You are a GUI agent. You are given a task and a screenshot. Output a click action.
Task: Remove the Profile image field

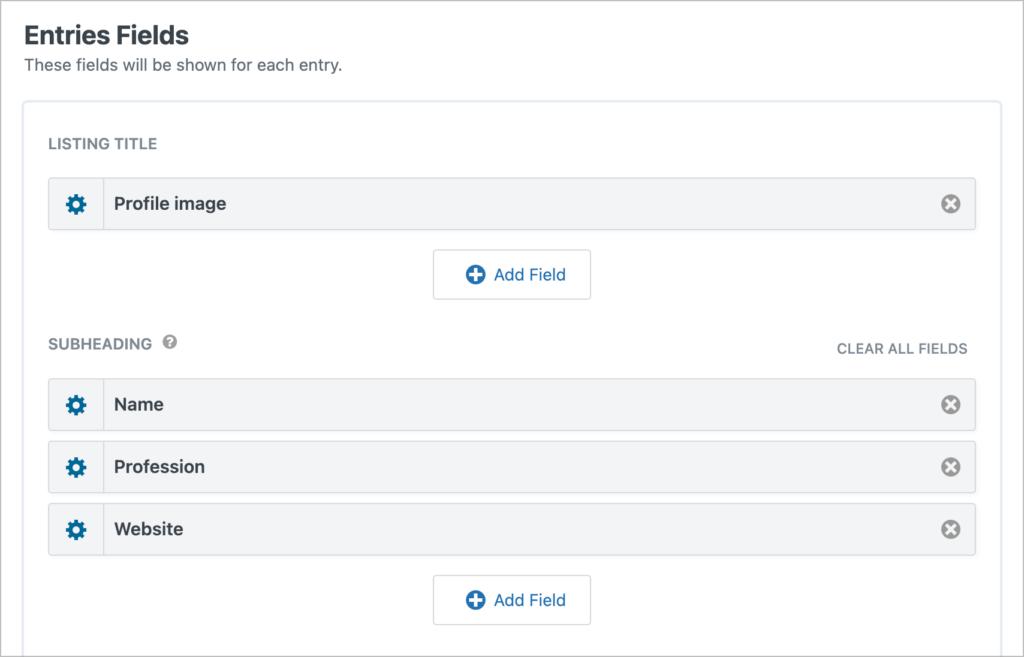click(x=948, y=203)
